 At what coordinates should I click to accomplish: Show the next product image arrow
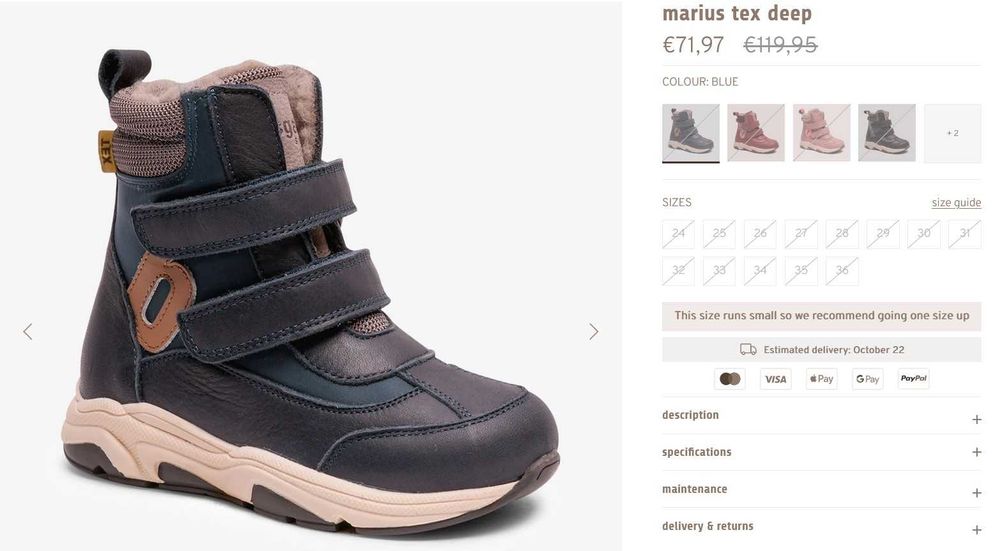click(x=594, y=332)
